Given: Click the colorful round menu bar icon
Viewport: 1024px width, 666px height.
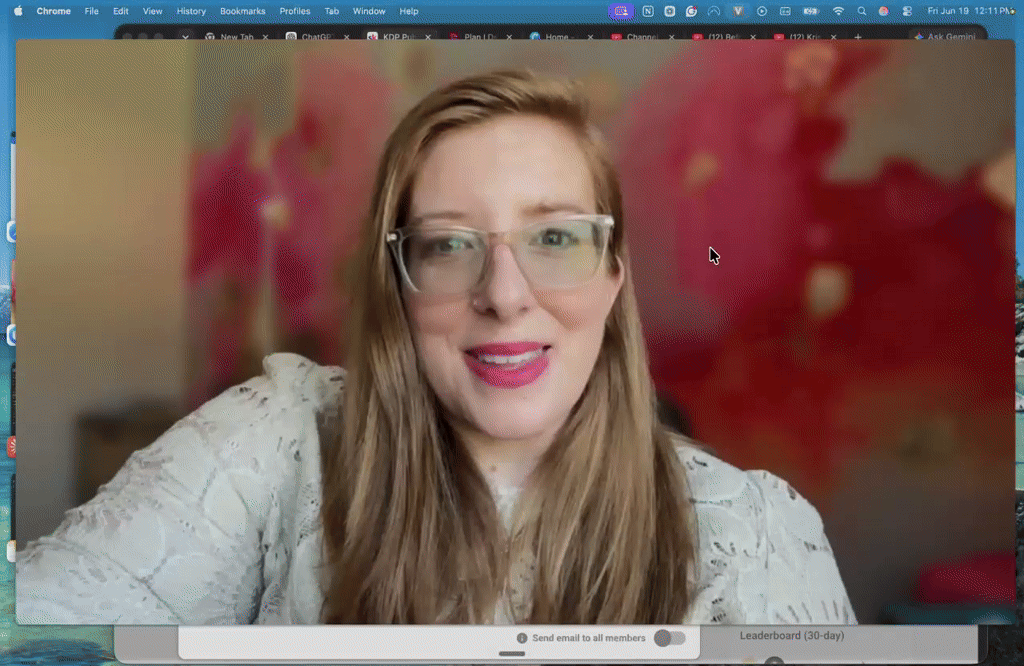Looking at the screenshot, I should point(884,11).
